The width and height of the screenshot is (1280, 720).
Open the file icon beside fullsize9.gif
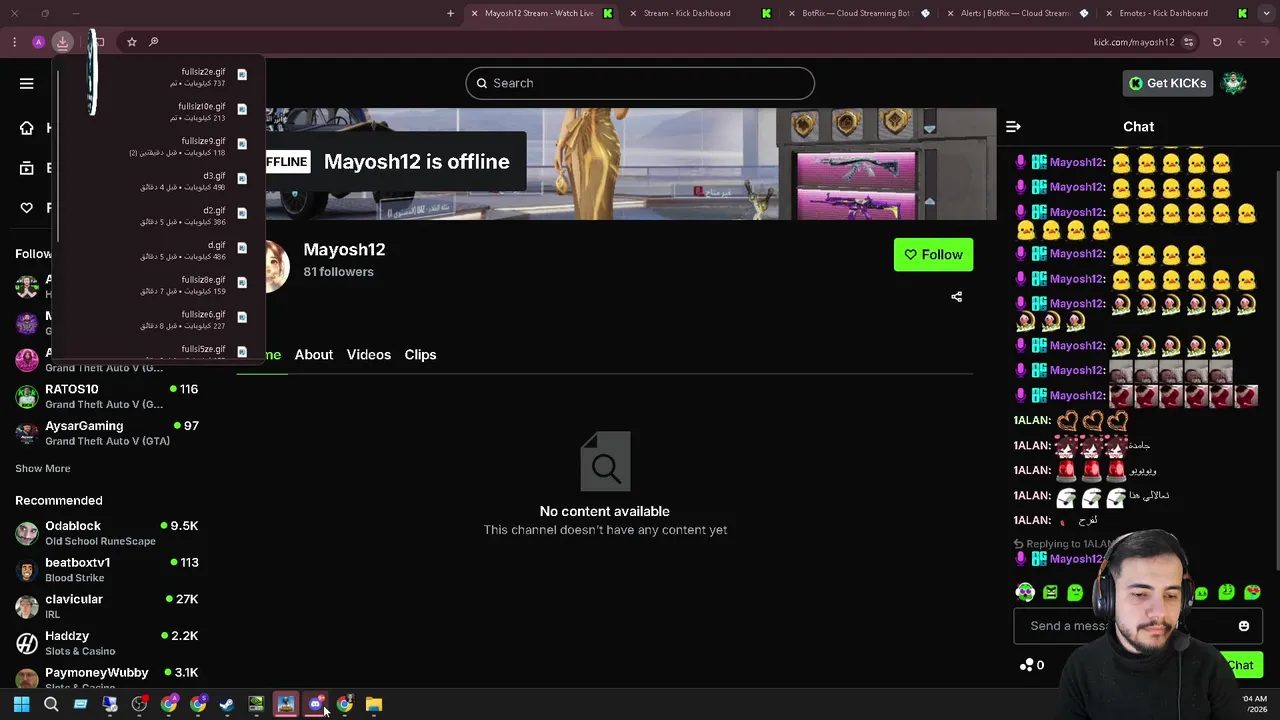242,144
